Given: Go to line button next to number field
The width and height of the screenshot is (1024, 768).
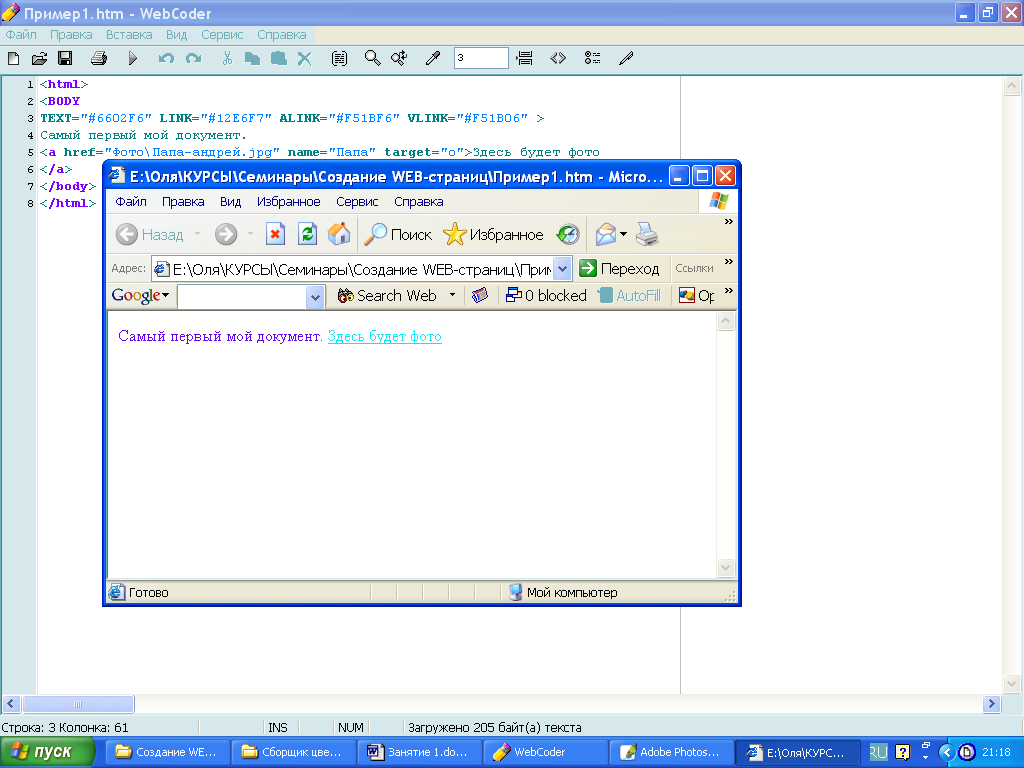Looking at the screenshot, I should pos(524,59).
